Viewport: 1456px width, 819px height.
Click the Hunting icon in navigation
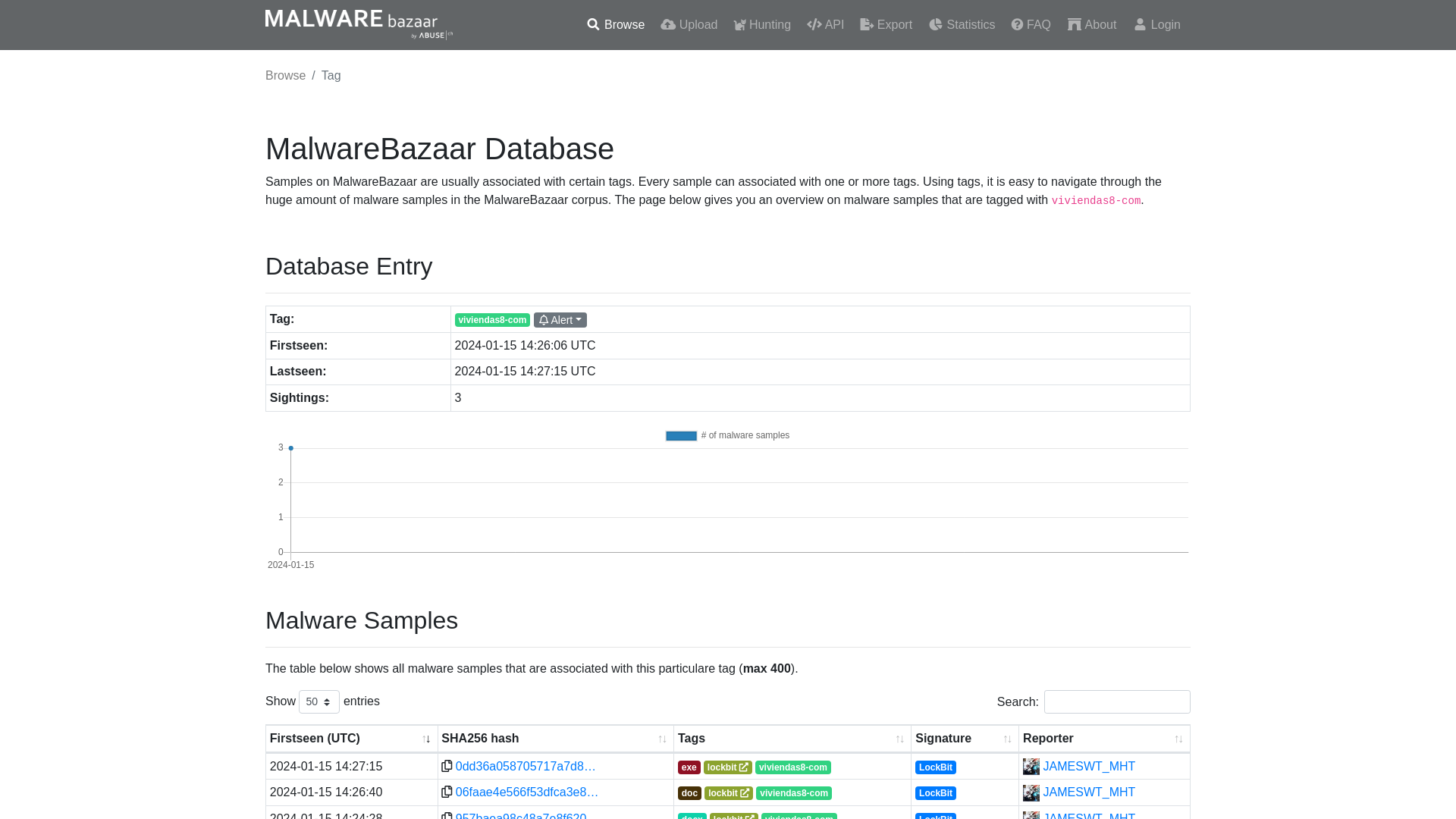pos(740,25)
